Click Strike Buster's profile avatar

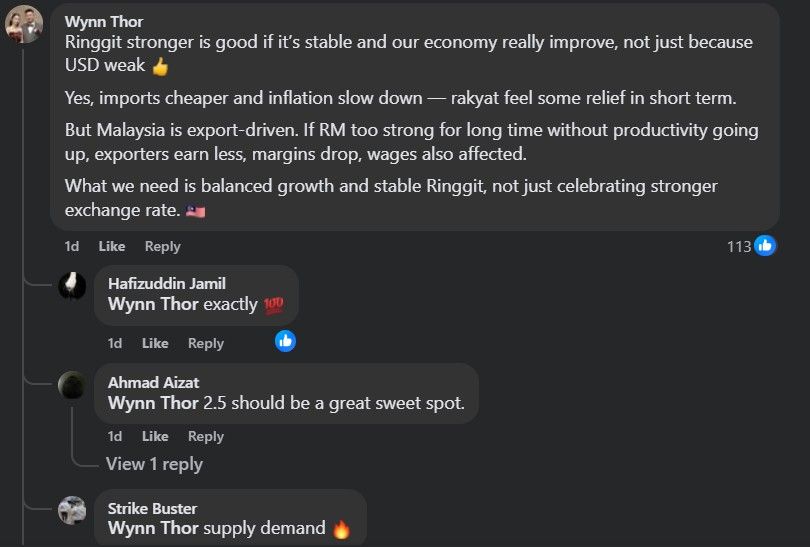71,510
